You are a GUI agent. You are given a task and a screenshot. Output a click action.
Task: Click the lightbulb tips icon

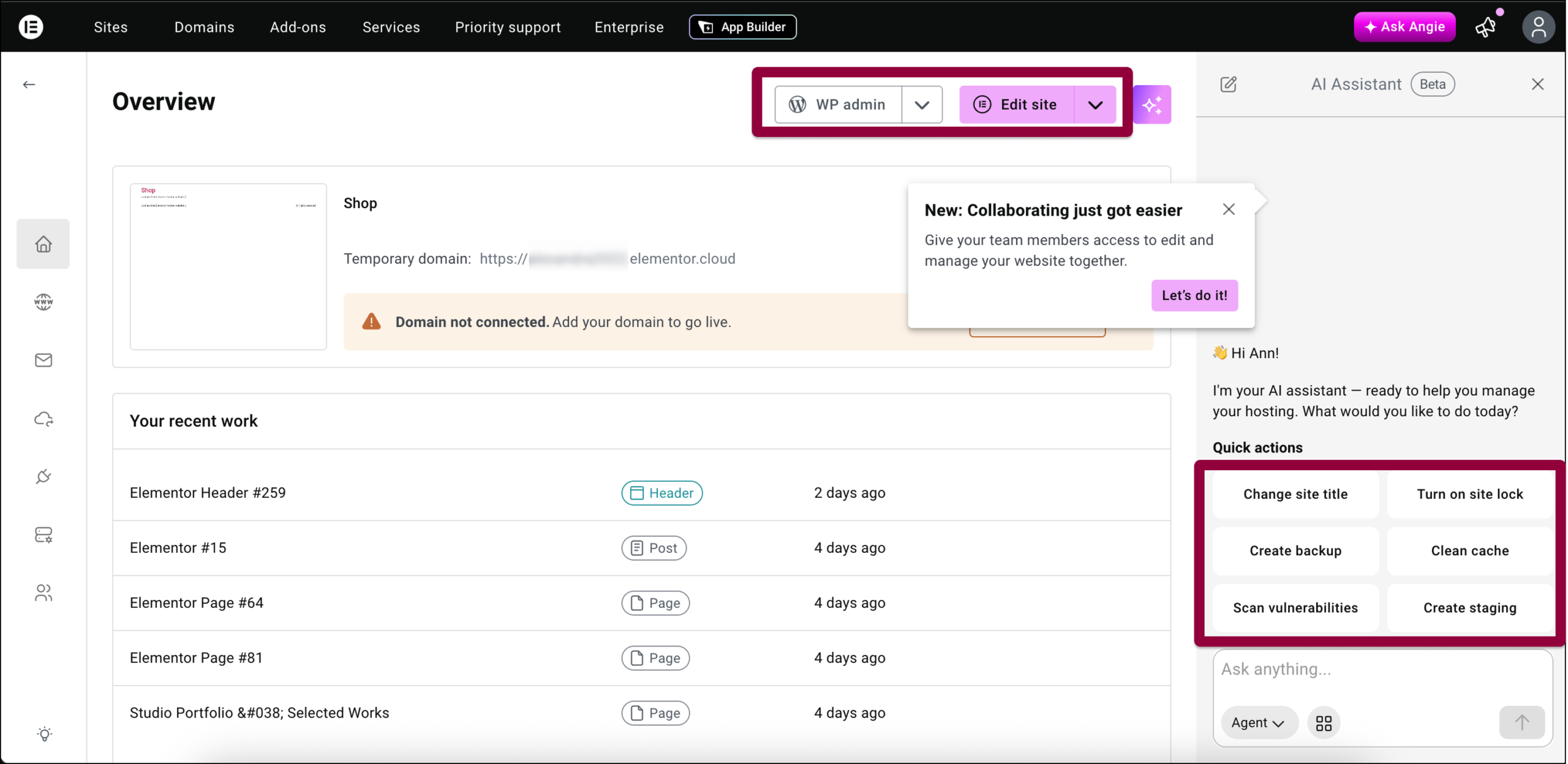[x=44, y=733]
